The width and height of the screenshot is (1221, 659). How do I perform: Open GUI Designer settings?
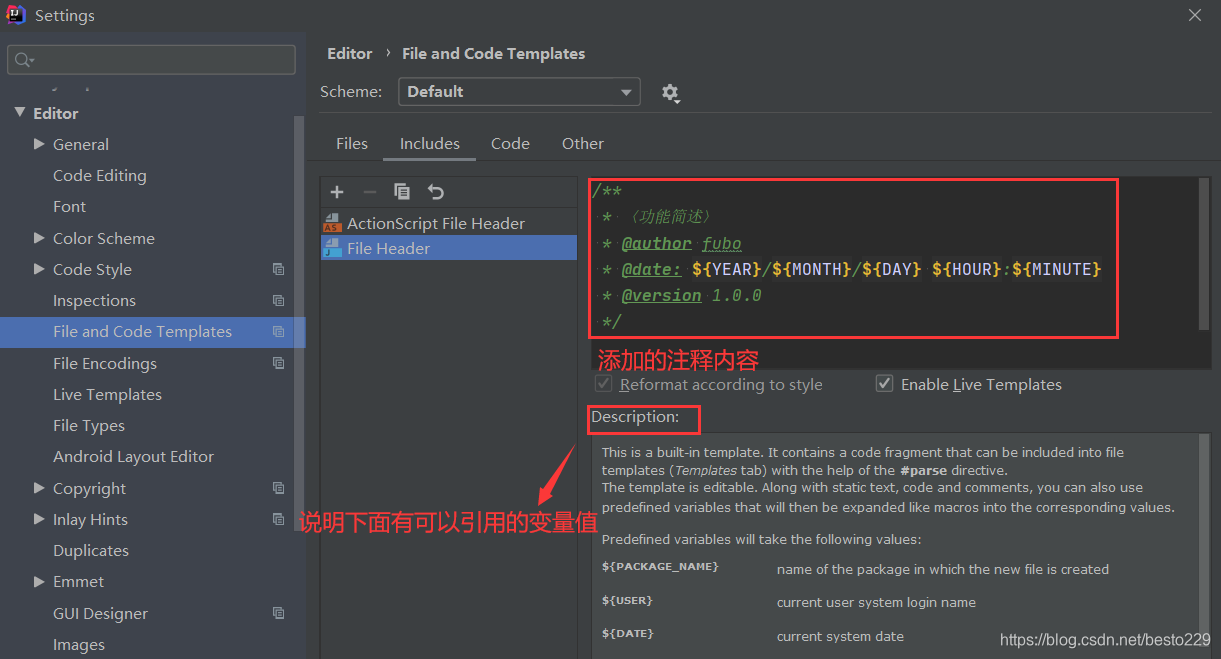click(x=100, y=613)
